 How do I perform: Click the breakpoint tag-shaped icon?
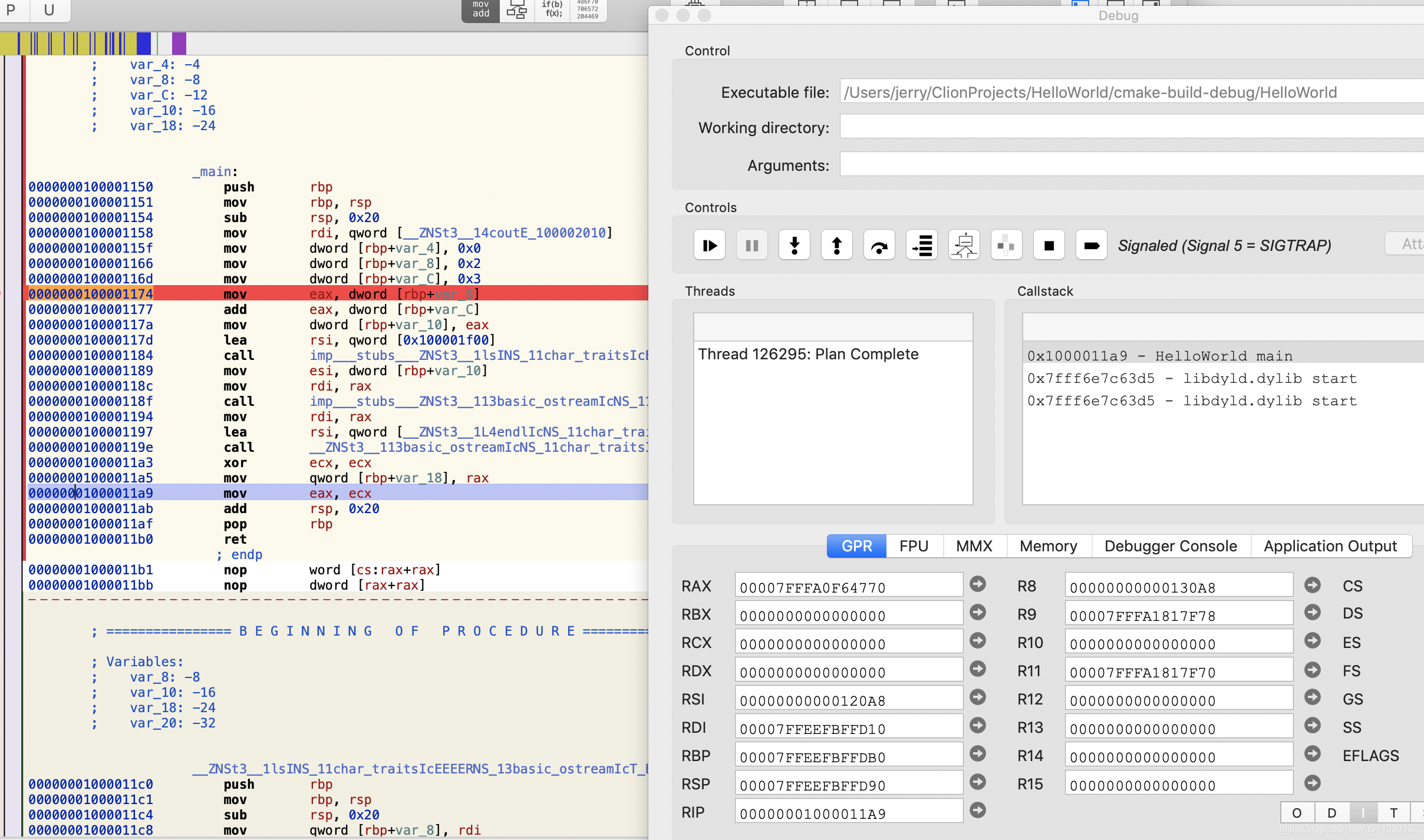tap(1092, 245)
